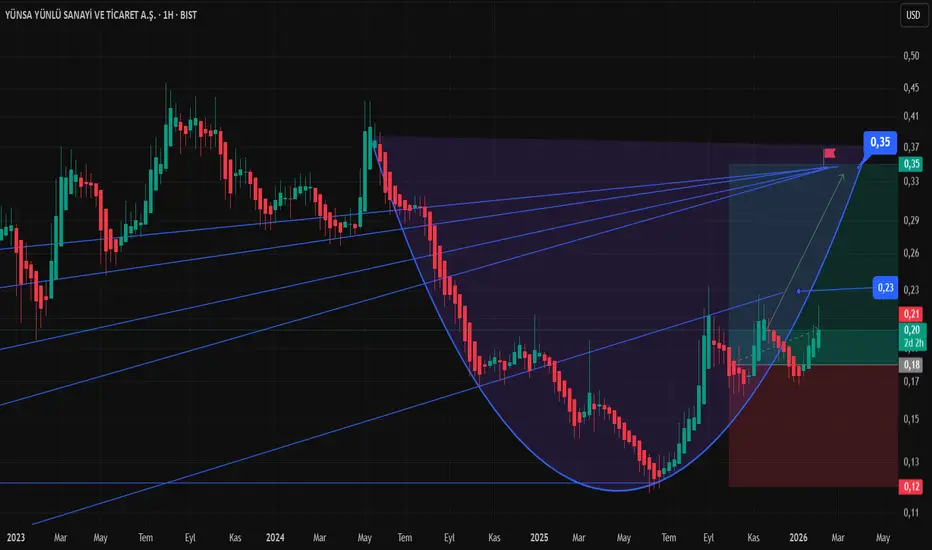Select the green profit zone of long position
Image resolution: width=932 pixels, height=550 pixels.
813,264
